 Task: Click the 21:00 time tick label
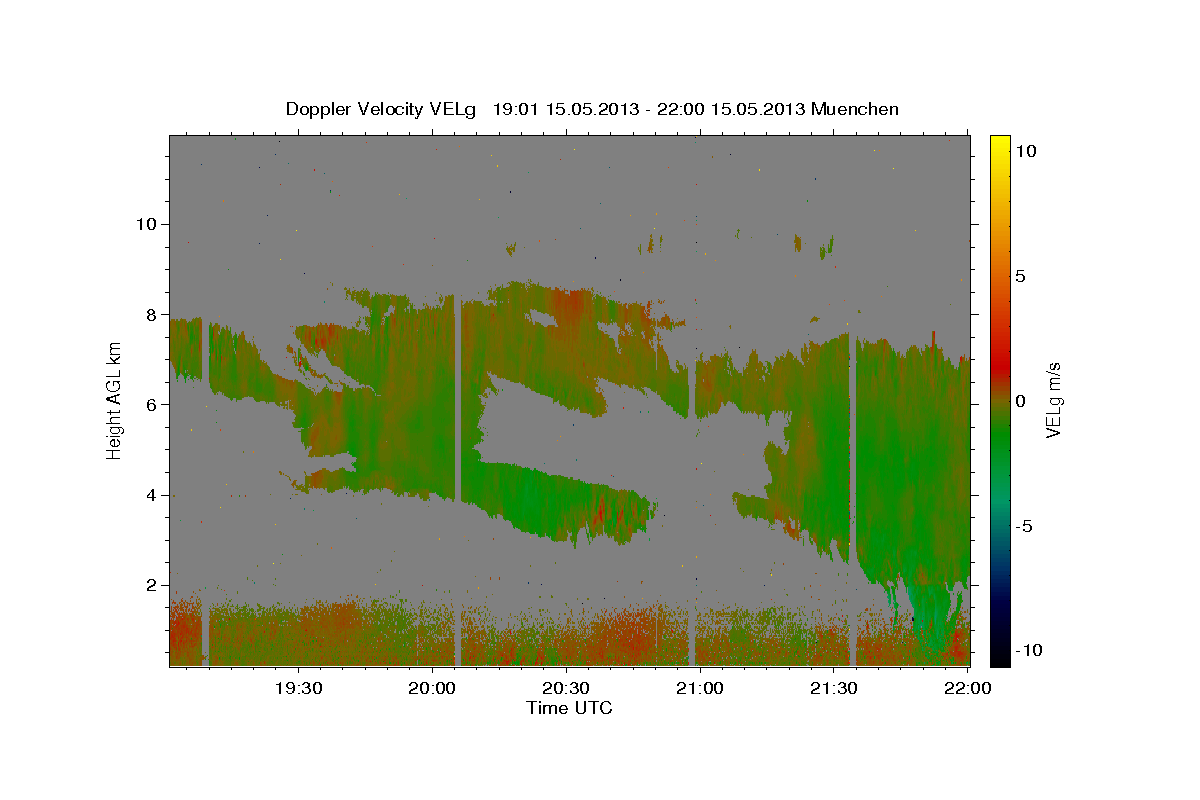699,688
